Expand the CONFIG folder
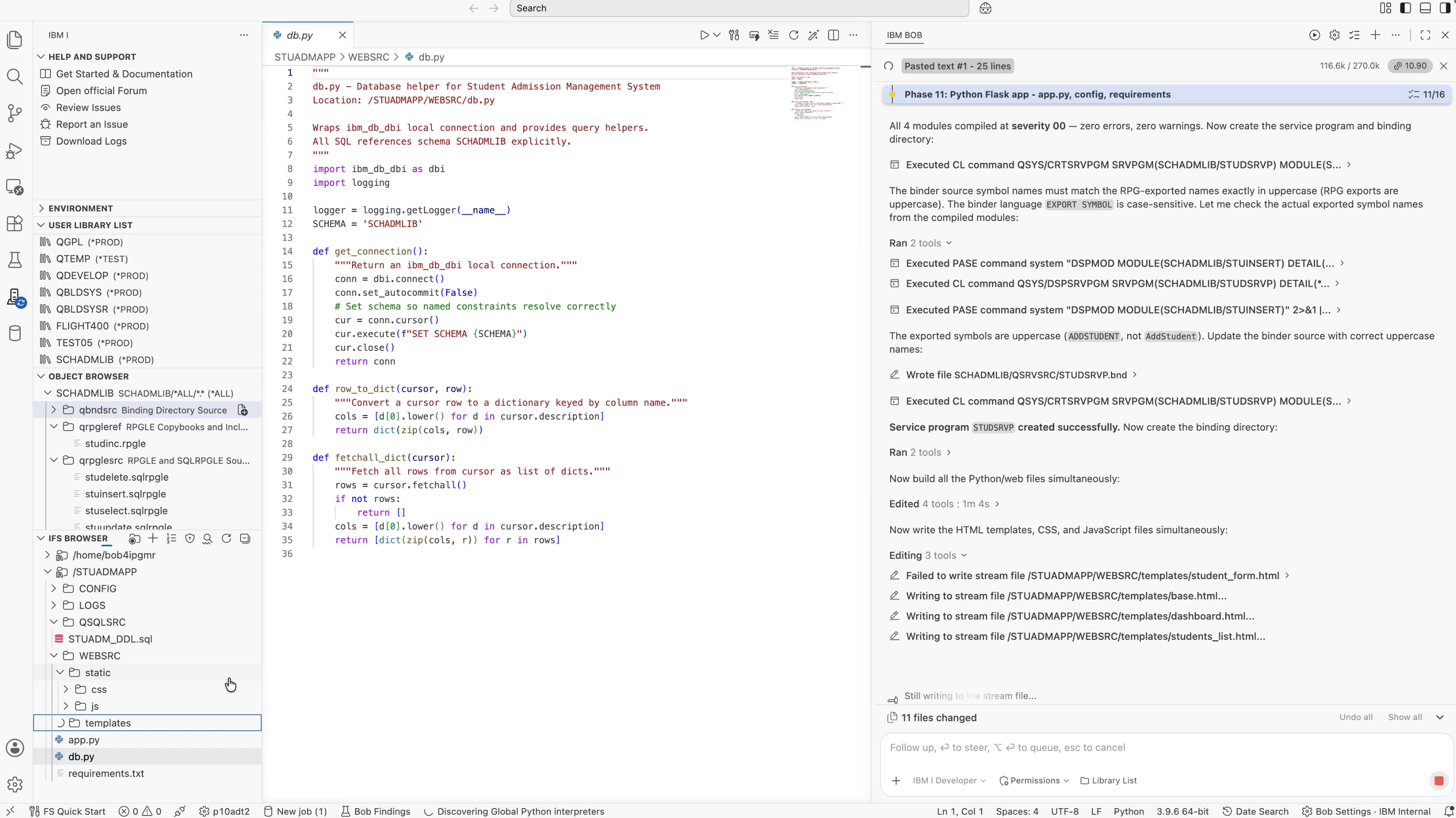 click(x=54, y=588)
